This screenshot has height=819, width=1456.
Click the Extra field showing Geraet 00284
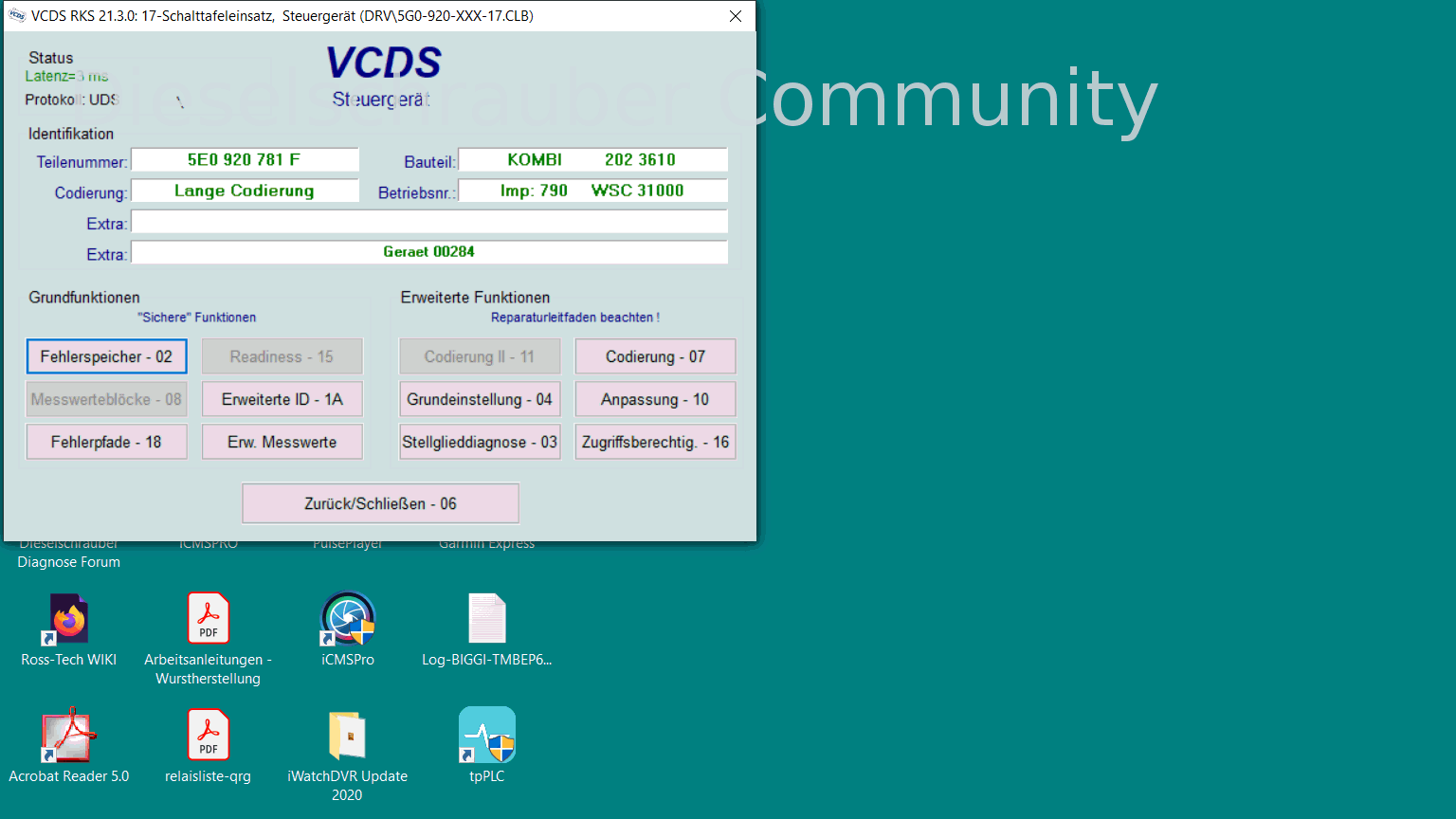click(429, 252)
